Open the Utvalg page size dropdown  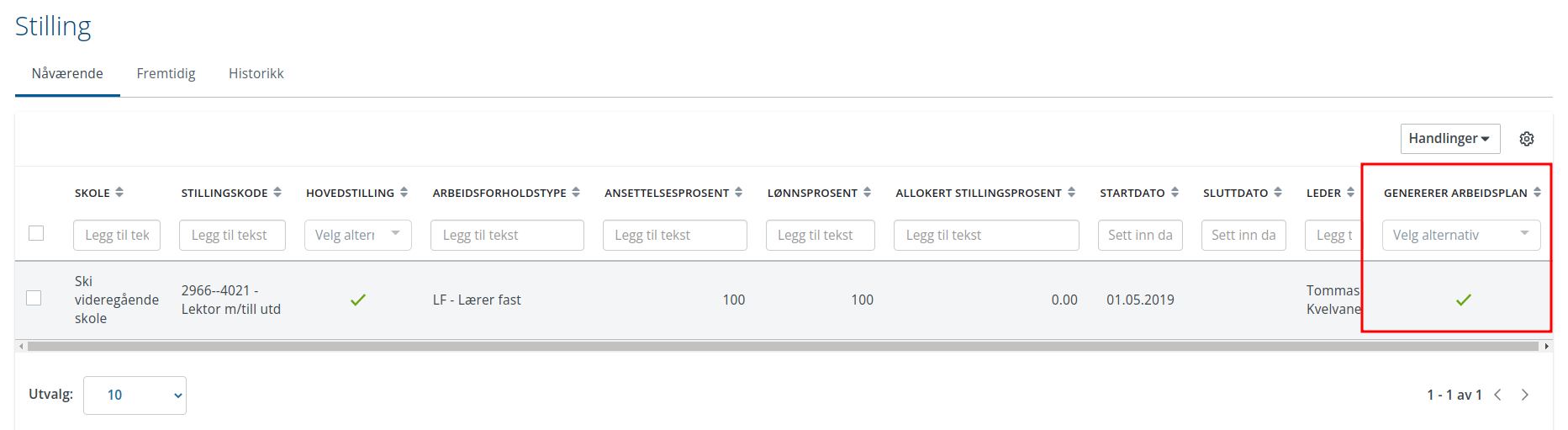click(135, 395)
